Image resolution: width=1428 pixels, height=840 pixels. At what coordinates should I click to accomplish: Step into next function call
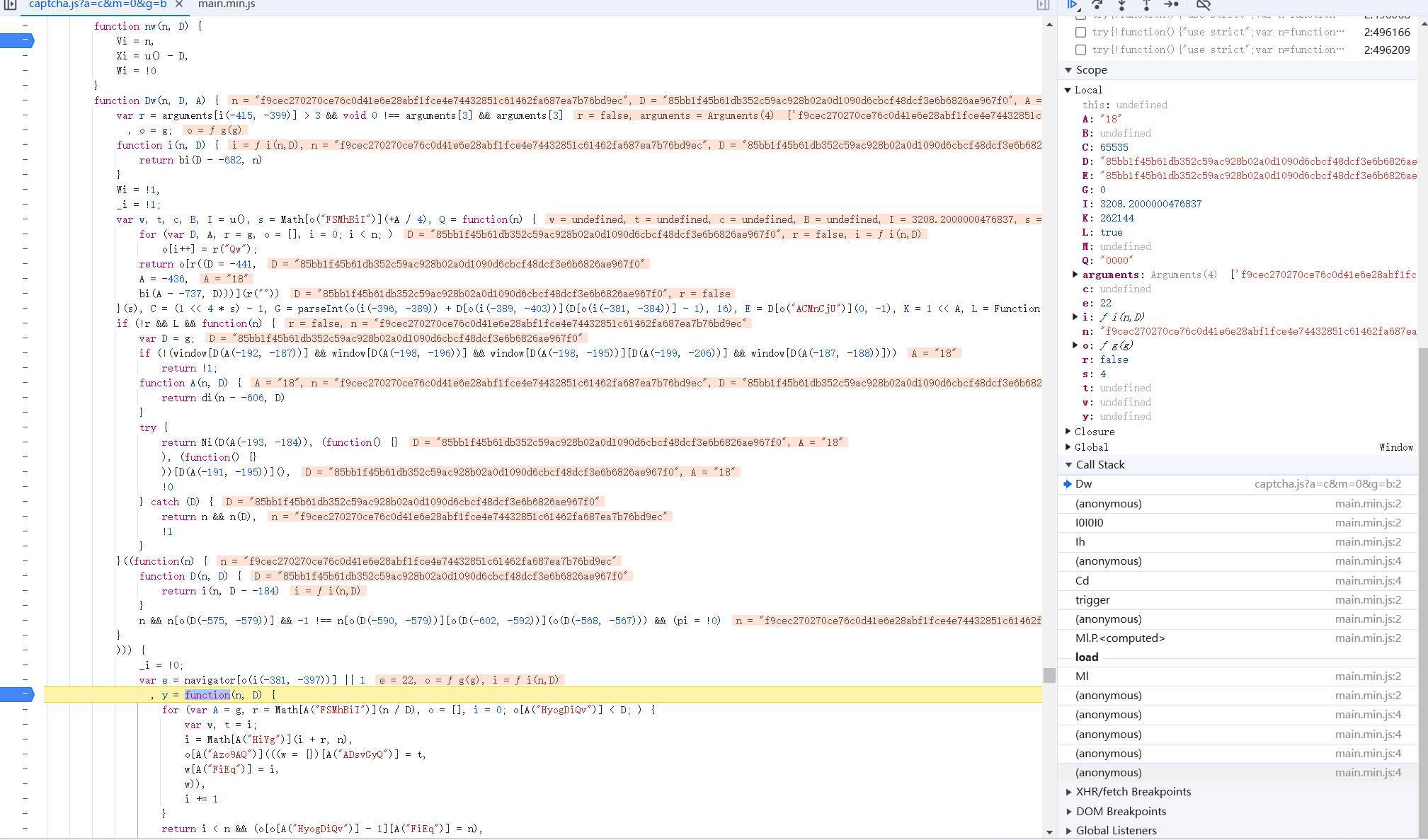coord(1121,4)
